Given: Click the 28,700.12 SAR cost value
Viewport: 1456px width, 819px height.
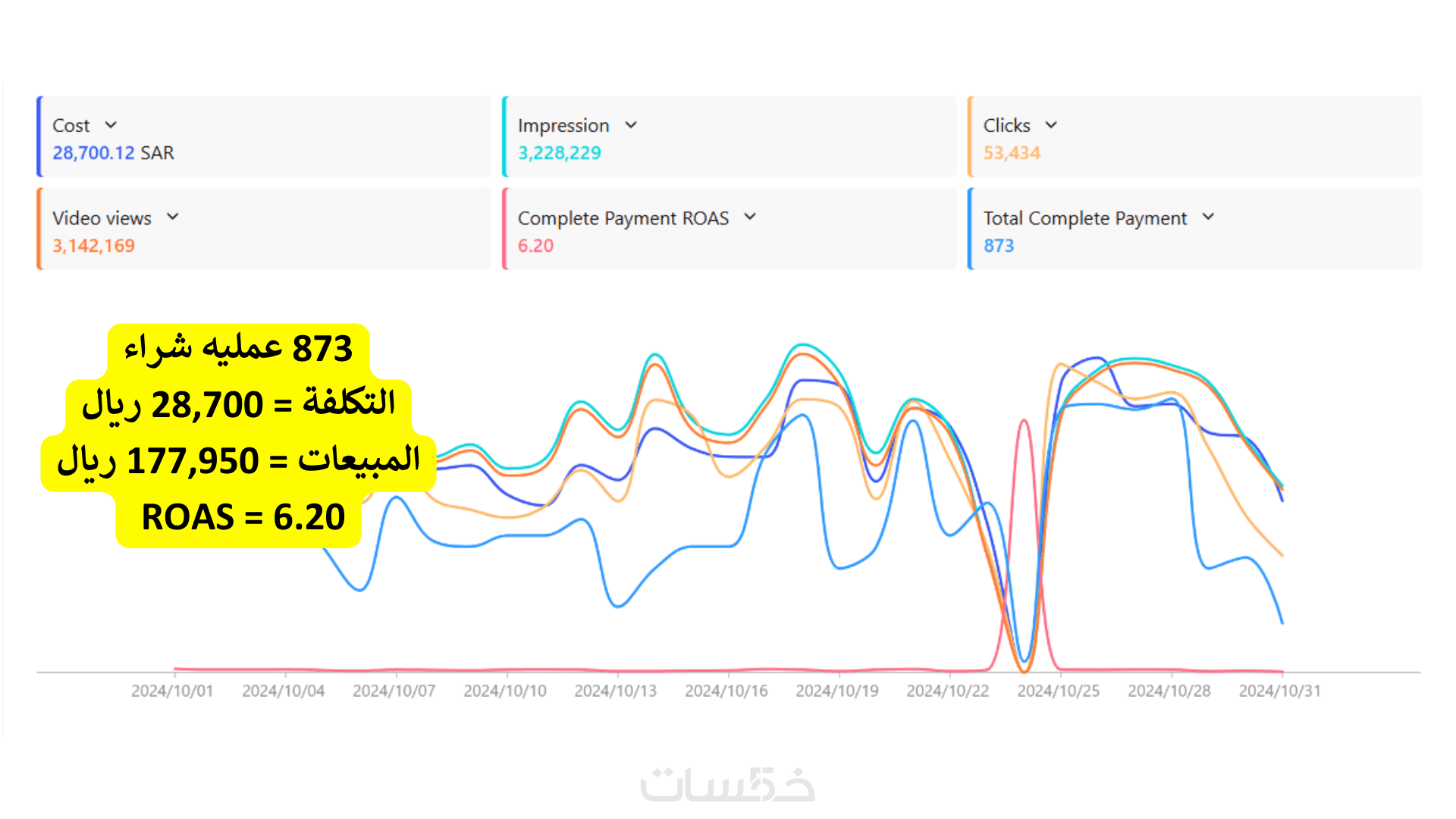Looking at the screenshot, I should point(113,153).
